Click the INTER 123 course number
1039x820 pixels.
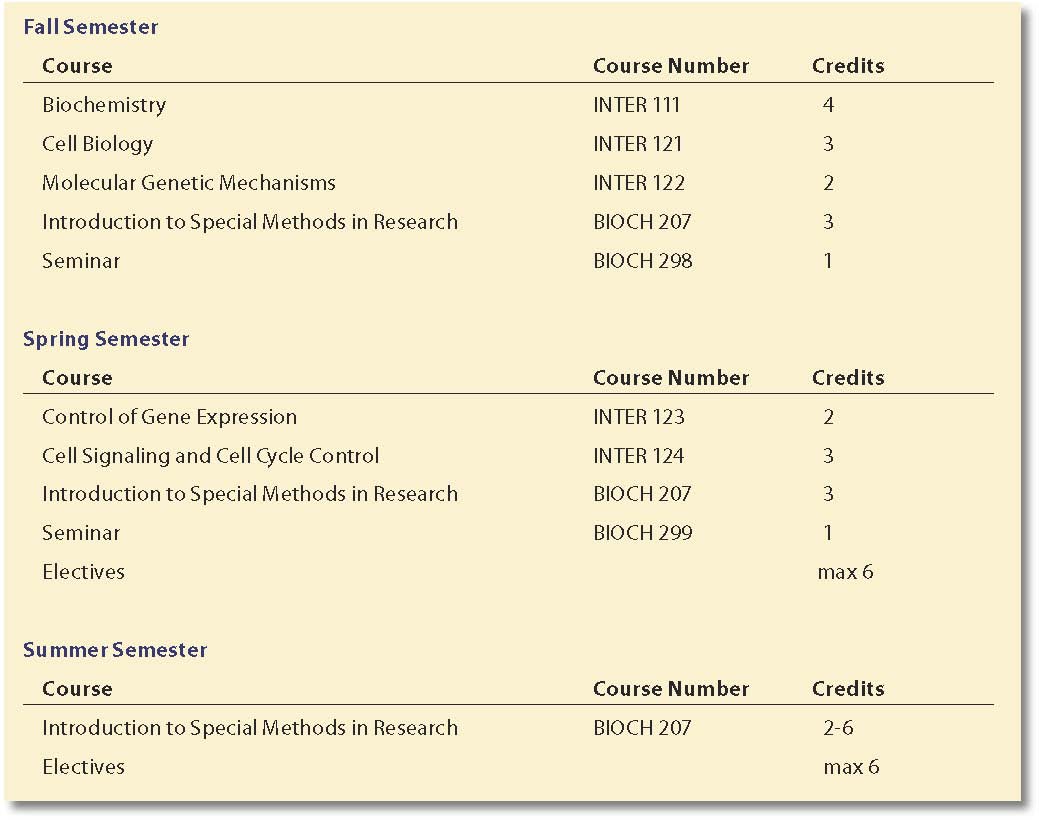click(639, 417)
